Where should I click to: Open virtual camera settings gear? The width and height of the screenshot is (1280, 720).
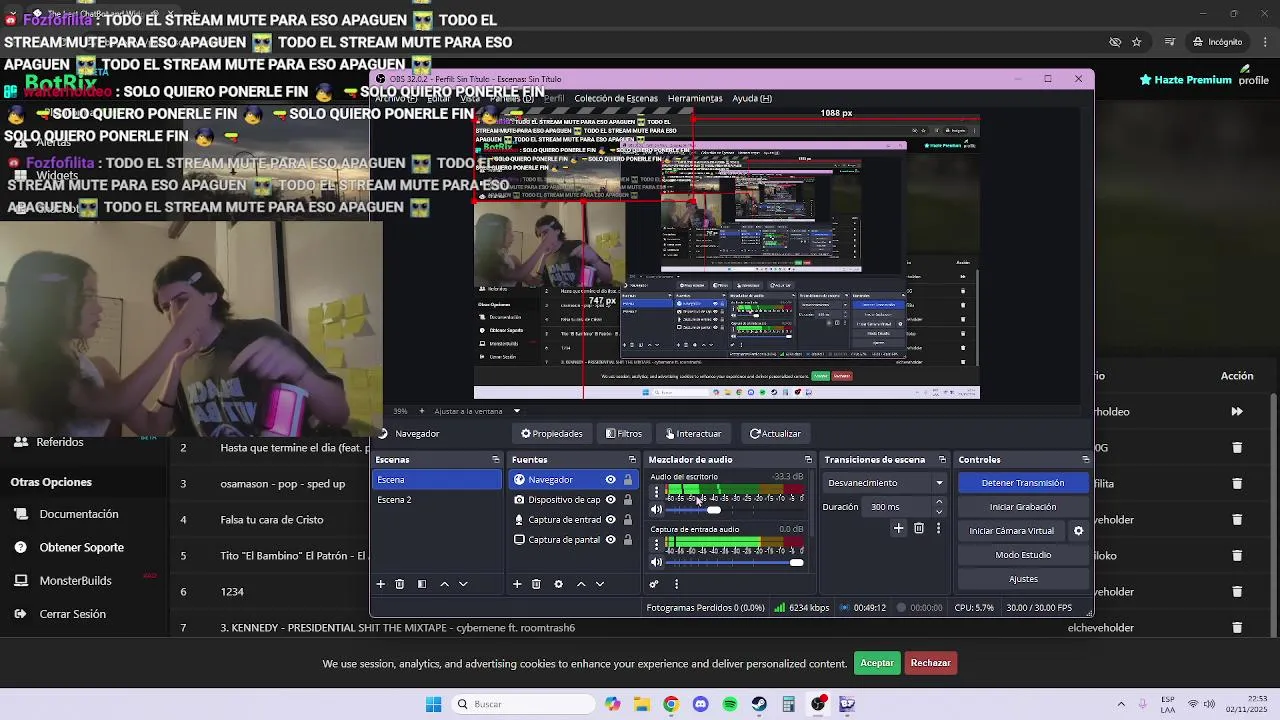pyautogui.click(x=1078, y=531)
